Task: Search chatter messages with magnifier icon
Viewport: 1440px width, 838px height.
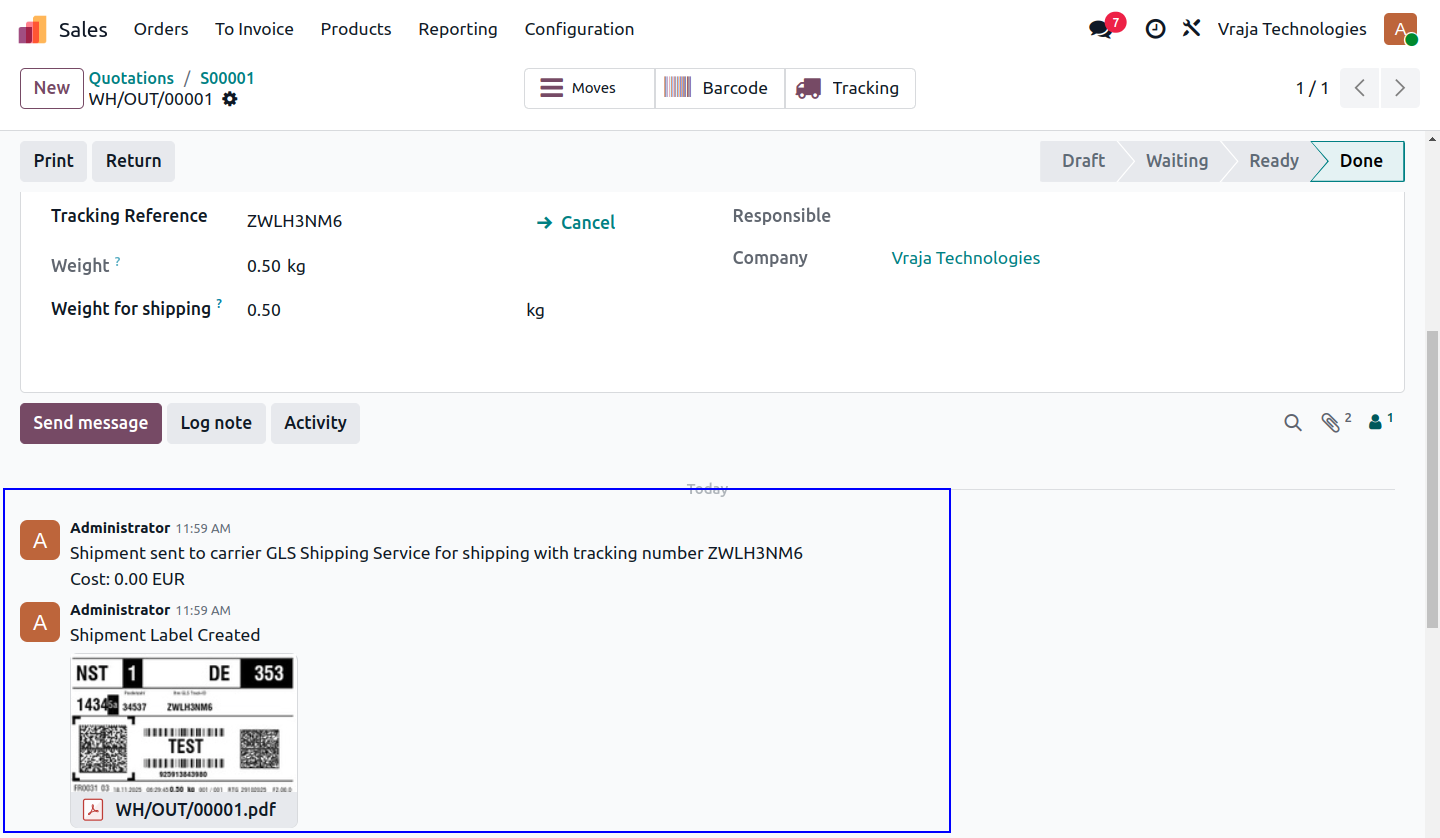Action: 1293,423
